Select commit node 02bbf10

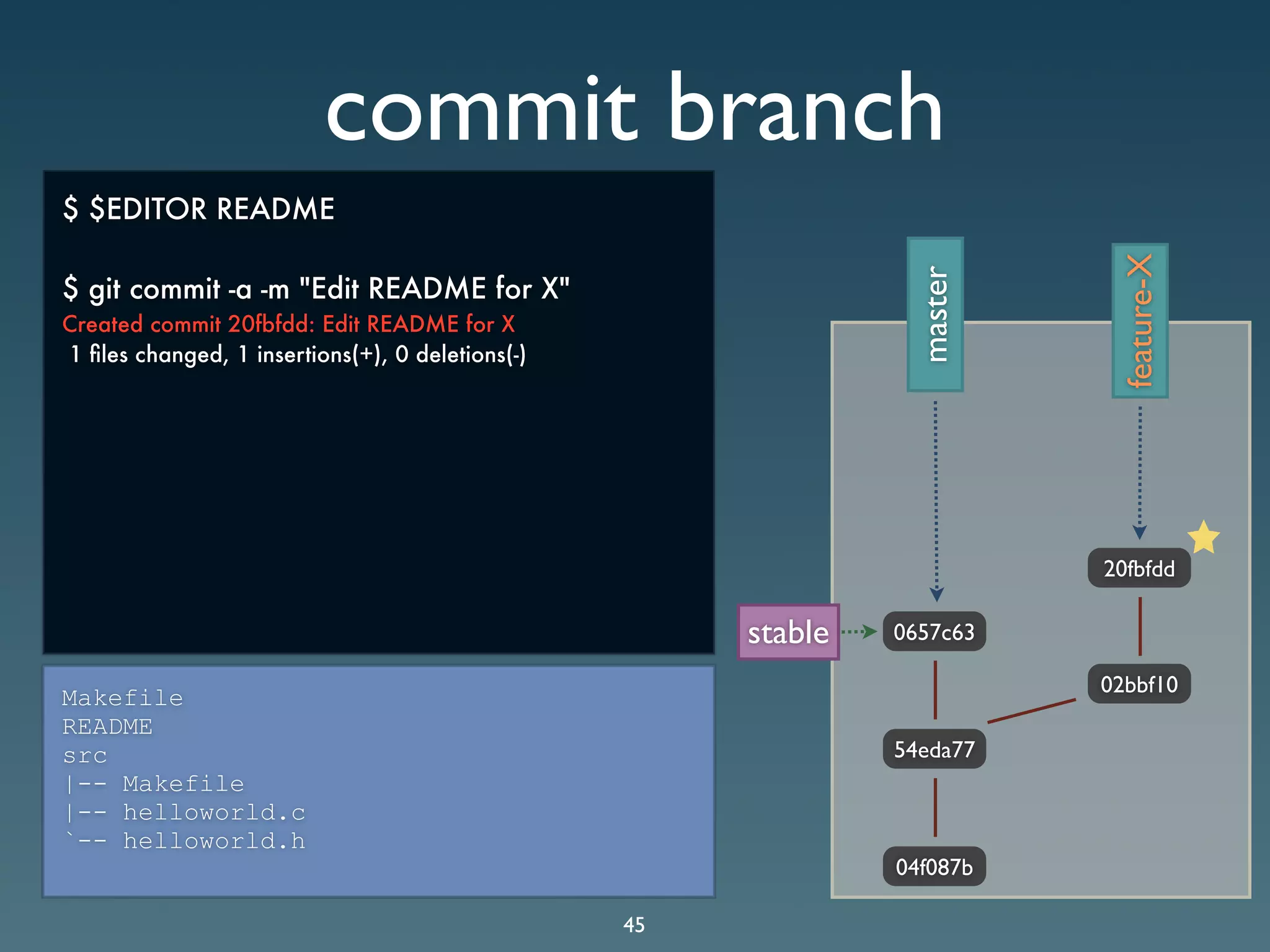pos(1139,684)
